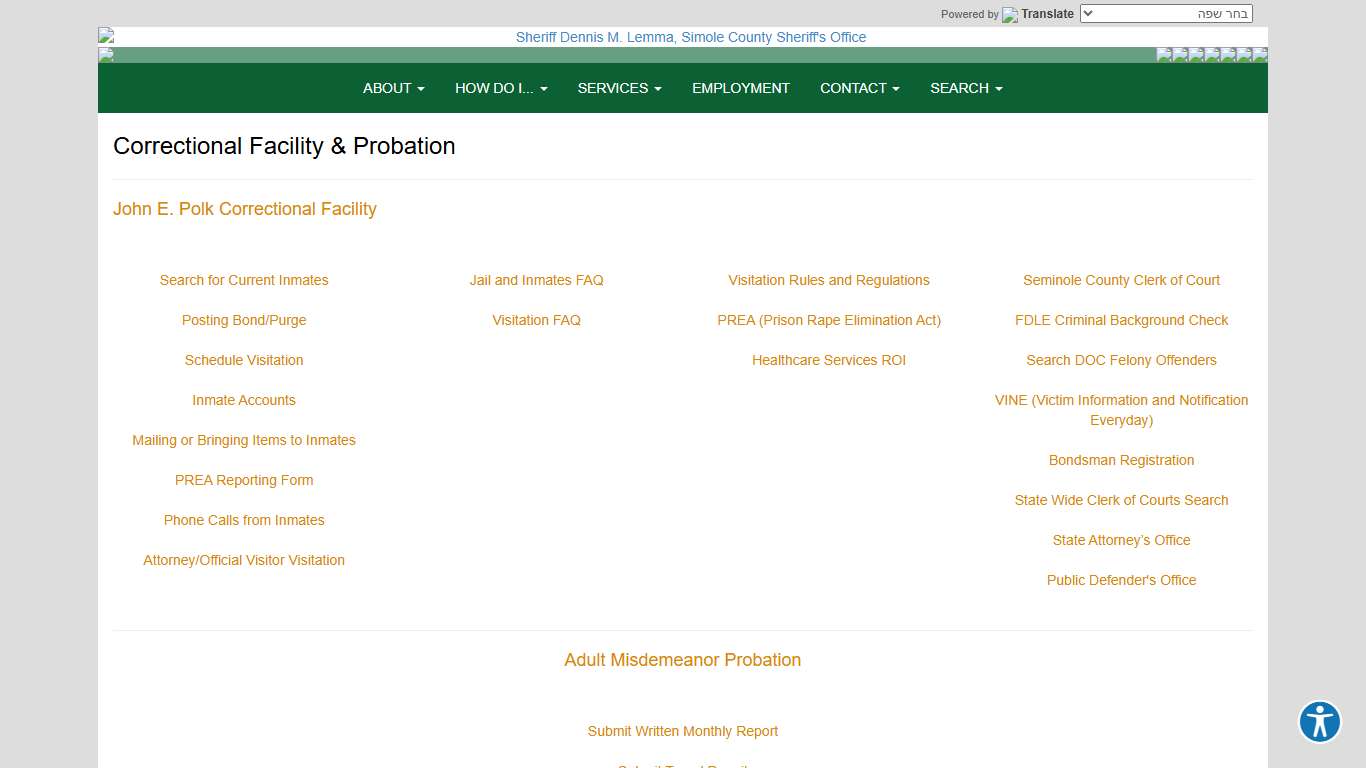
Task: Click Submit Written Monthly Report link
Action: (682, 731)
